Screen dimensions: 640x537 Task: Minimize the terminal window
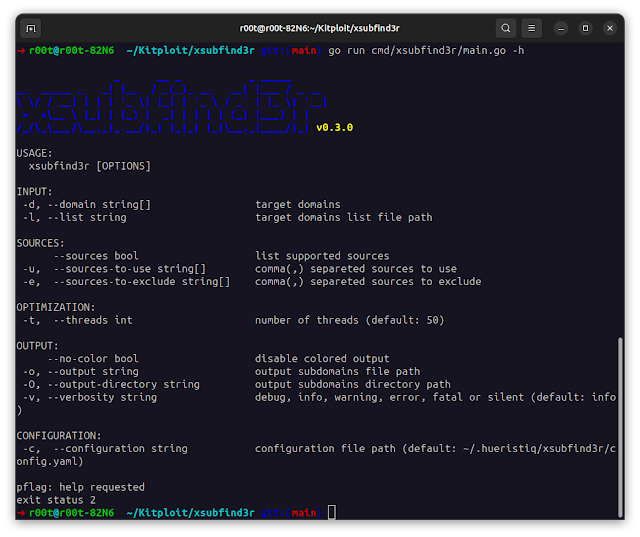[561, 28]
